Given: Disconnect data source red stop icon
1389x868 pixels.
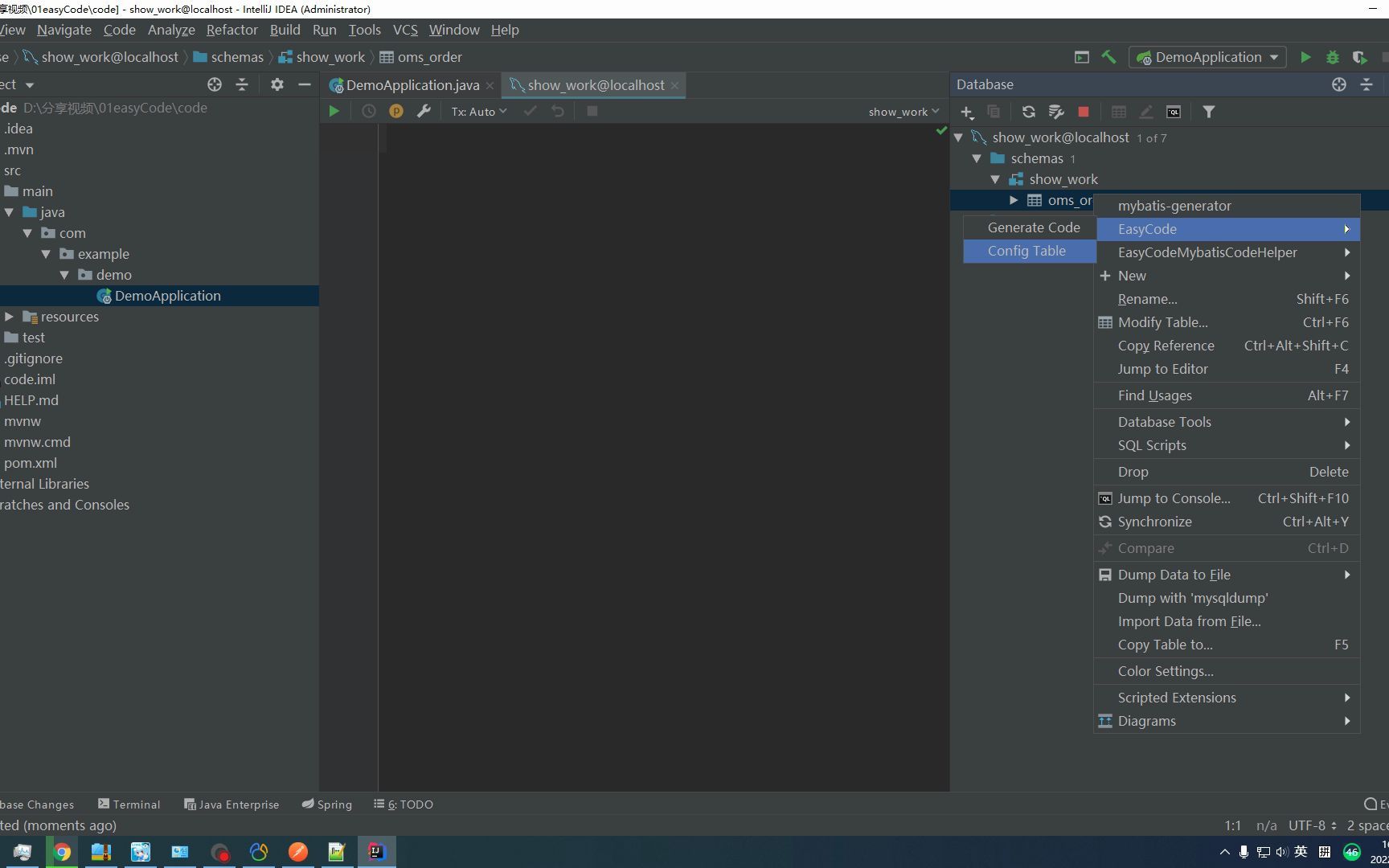Looking at the screenshot, I should (1084, 112).
